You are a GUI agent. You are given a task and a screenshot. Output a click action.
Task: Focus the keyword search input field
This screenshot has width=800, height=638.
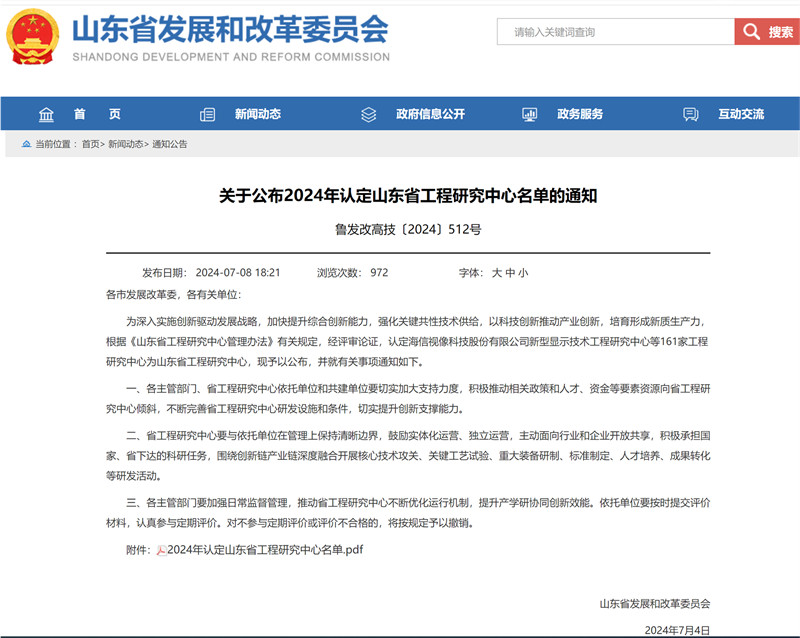(616, 32)
